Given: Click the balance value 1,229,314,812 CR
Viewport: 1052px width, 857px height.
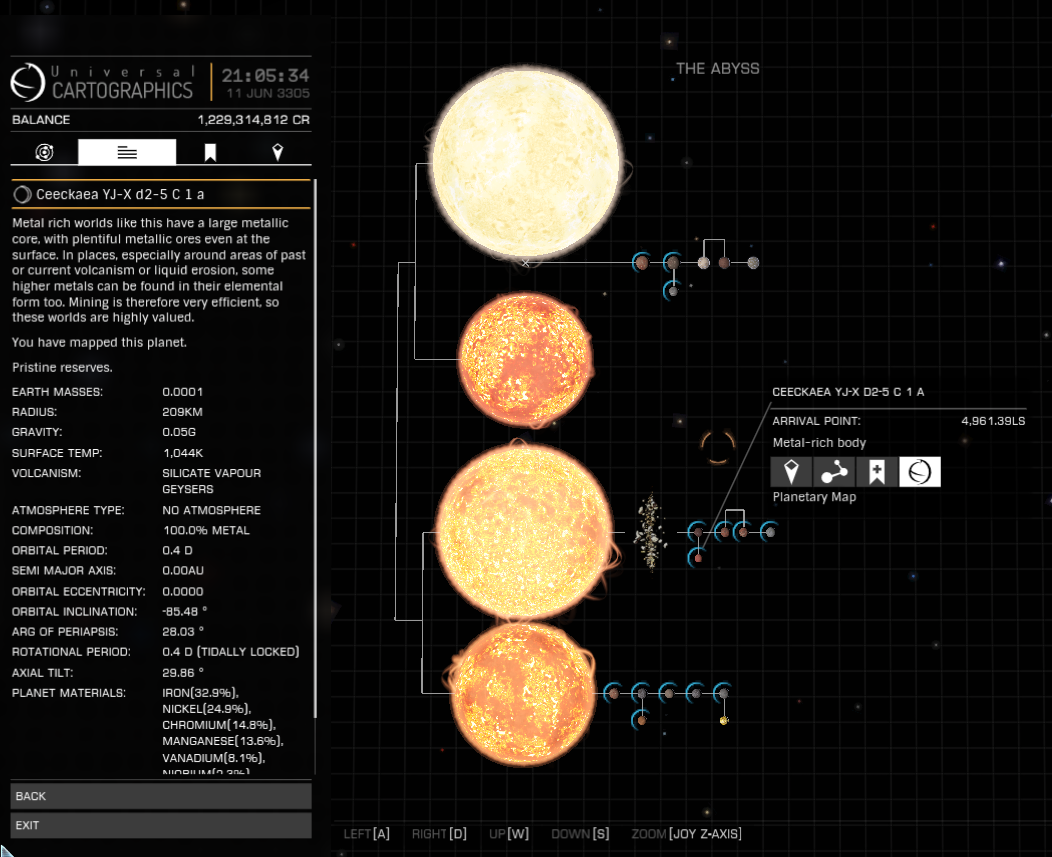Looking at the screenshot, I should (x=254, y=119).
